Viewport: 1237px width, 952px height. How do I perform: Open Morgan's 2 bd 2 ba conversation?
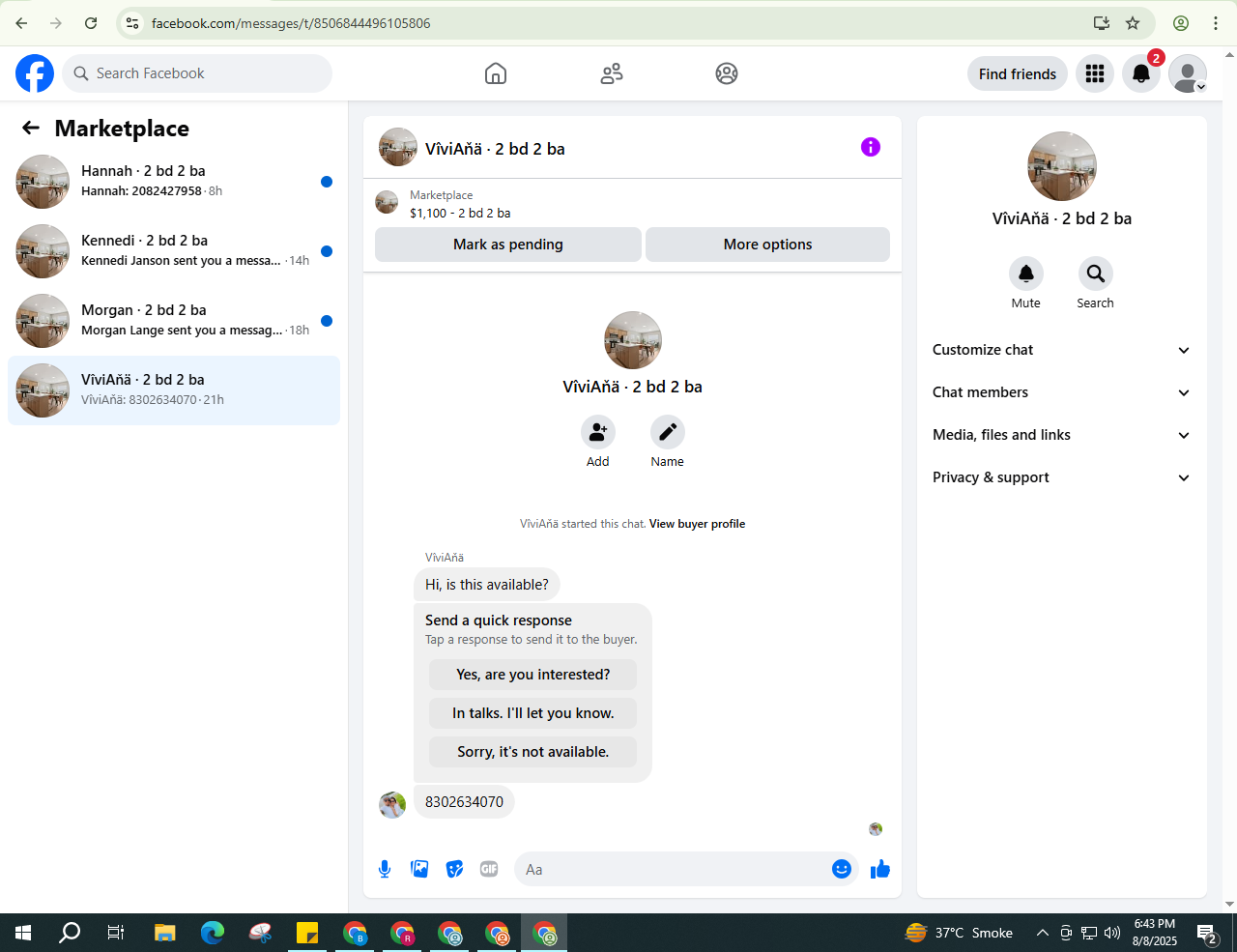(174, 321)
